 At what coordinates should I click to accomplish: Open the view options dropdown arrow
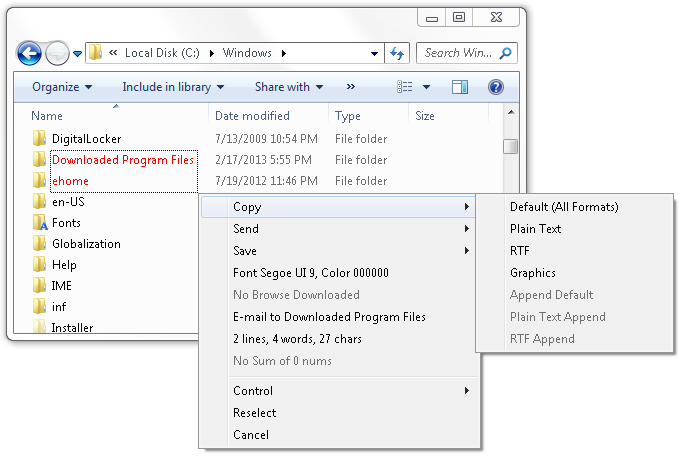[x=427, y=87]
